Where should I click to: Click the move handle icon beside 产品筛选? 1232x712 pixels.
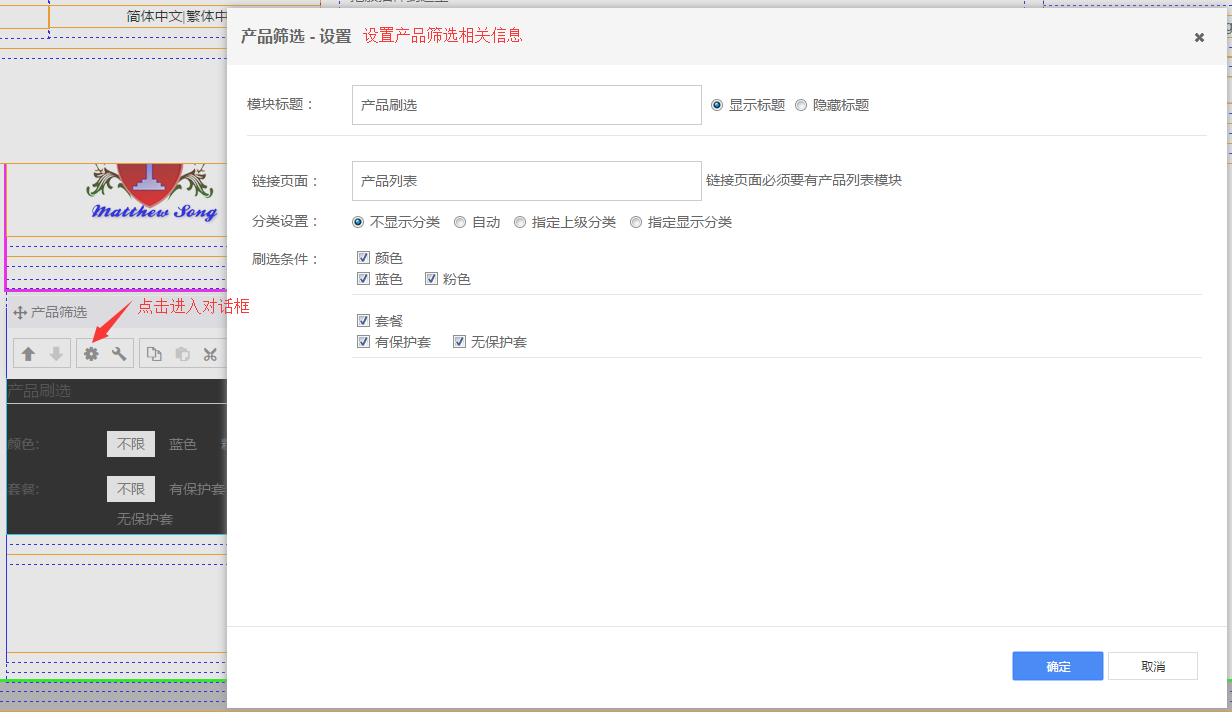(19, 313)
